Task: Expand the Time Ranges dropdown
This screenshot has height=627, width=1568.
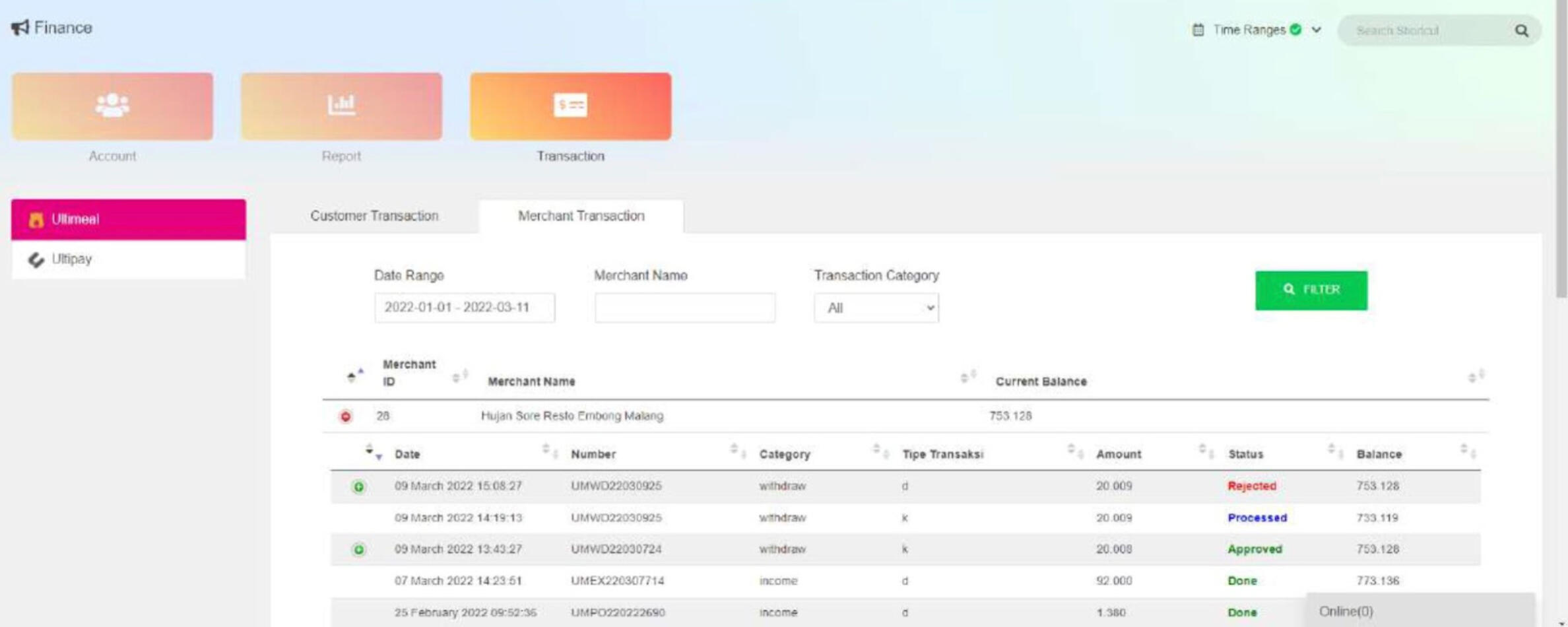Action: point(1316,30)
